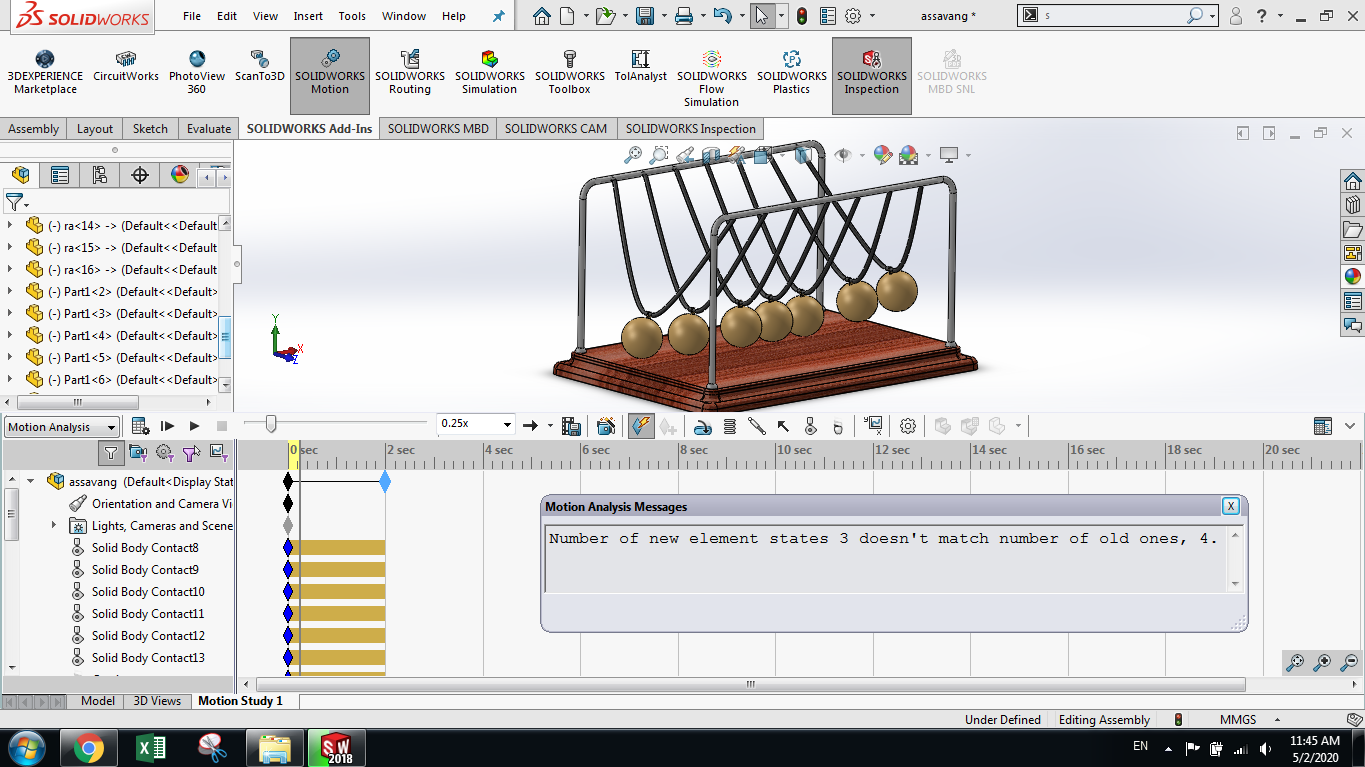Open the timeline filter icon
Viewport: 1365px width, 767px height.
[x=111, y=453]
